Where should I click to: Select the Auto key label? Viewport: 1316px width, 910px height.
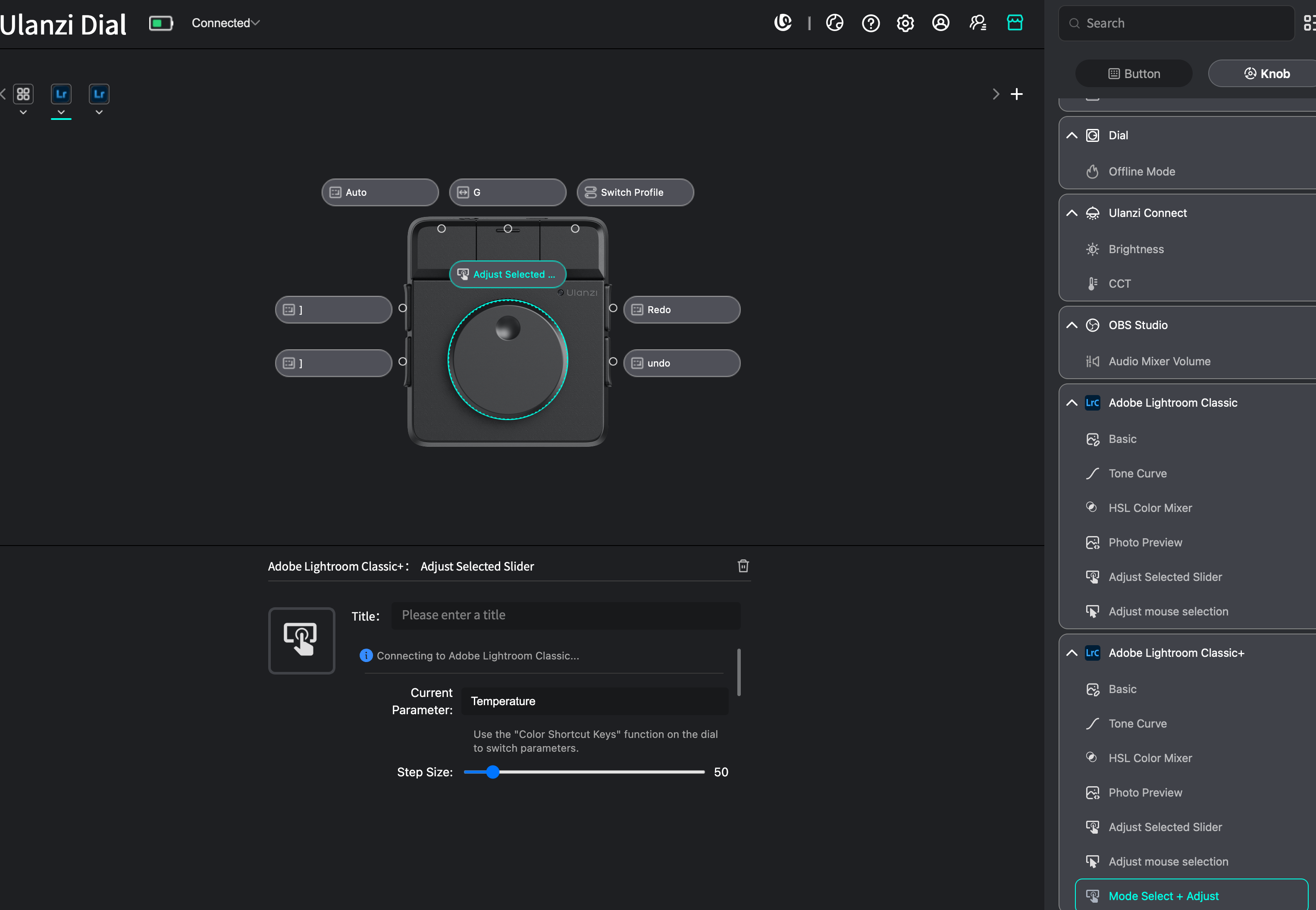click(380, 192)
